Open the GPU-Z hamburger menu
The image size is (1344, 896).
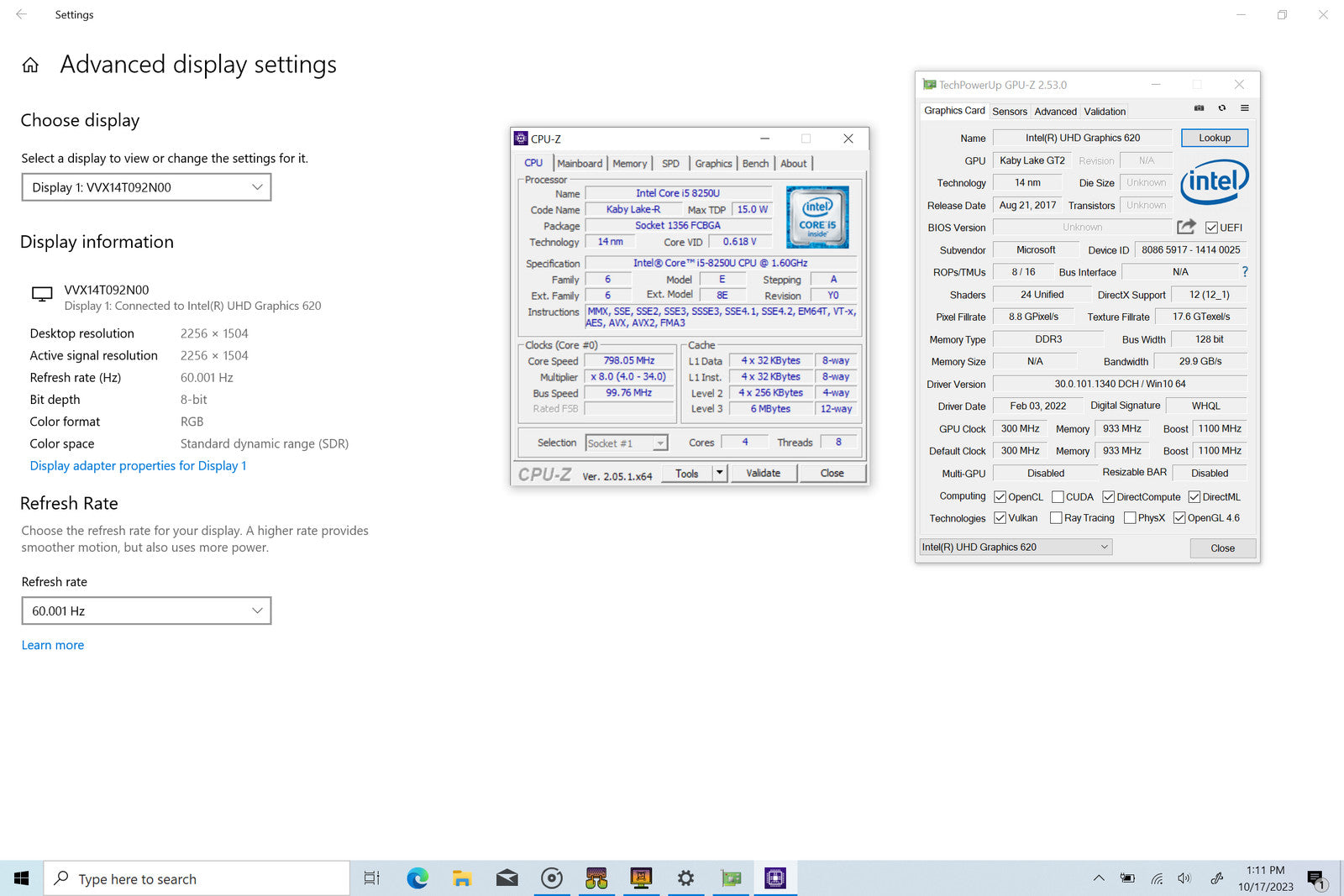[x=1245, y=108]
